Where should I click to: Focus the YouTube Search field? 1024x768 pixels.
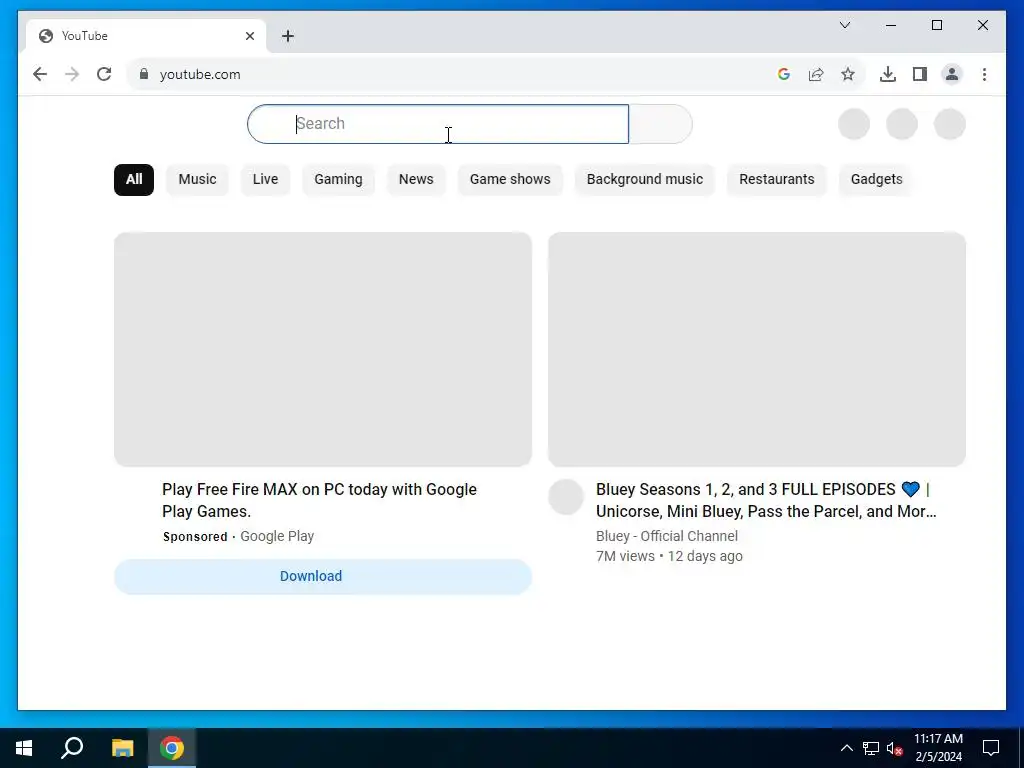coord(438,124)
